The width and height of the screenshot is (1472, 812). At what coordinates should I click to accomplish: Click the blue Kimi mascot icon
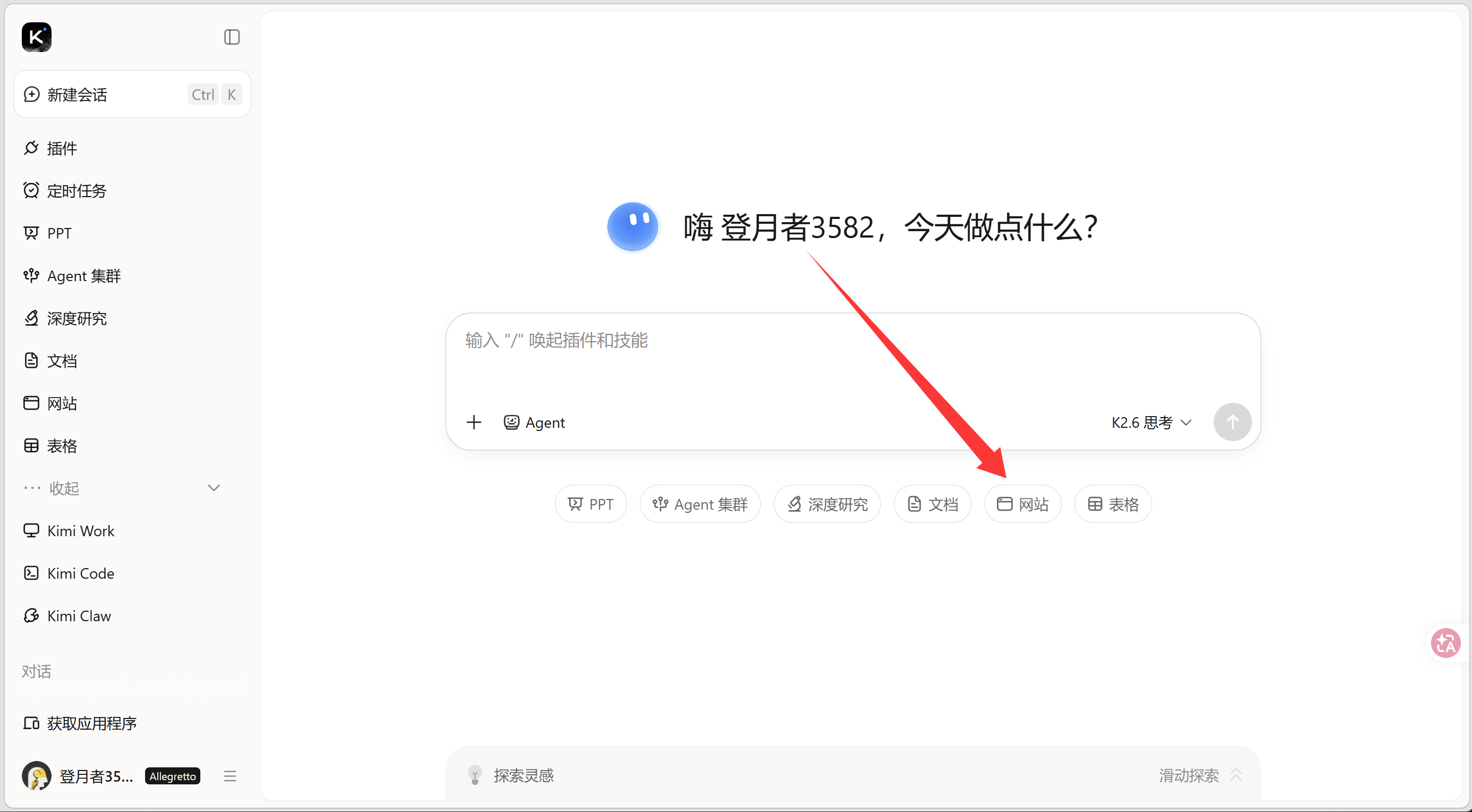[632, 227]
